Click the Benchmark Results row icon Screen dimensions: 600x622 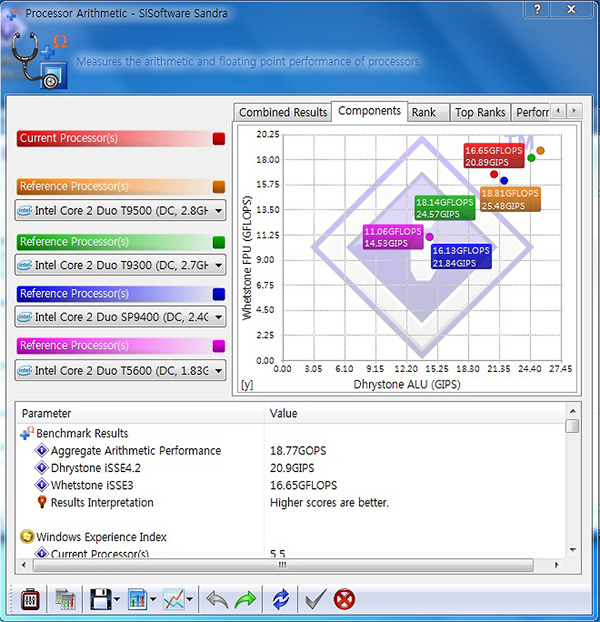[x=27, y=433]
